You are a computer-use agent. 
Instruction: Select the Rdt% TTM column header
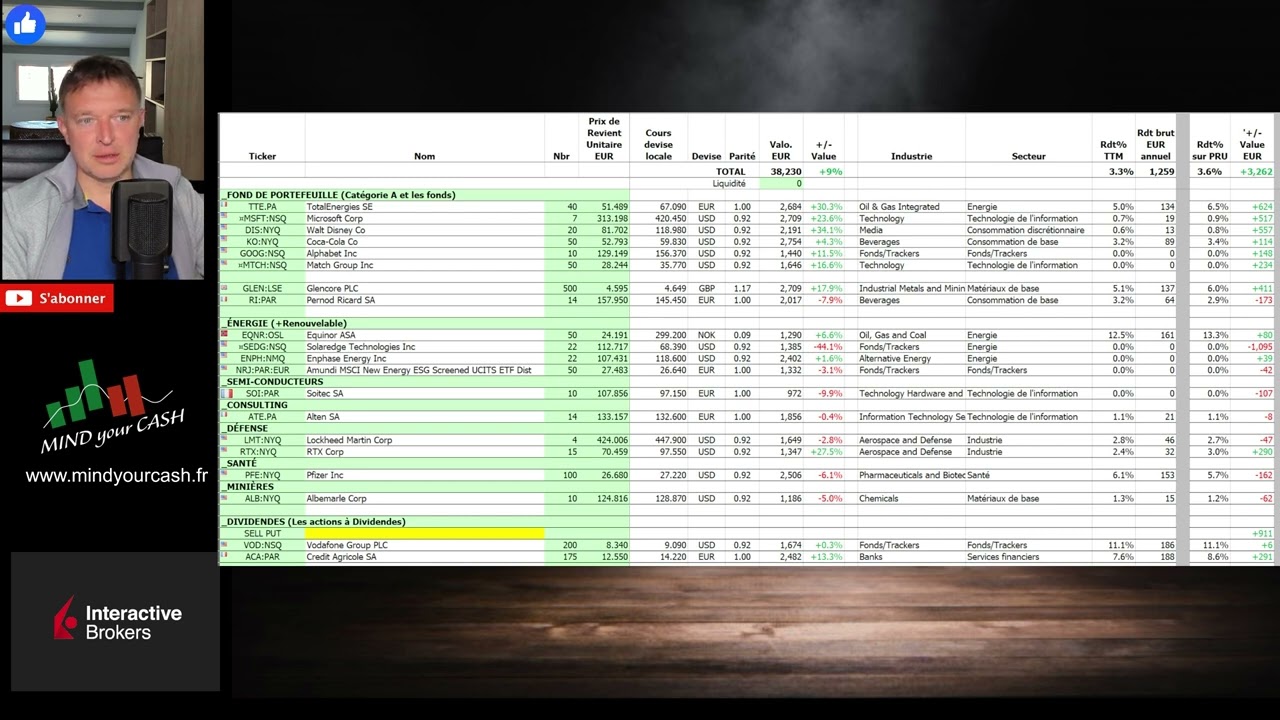1113,150
